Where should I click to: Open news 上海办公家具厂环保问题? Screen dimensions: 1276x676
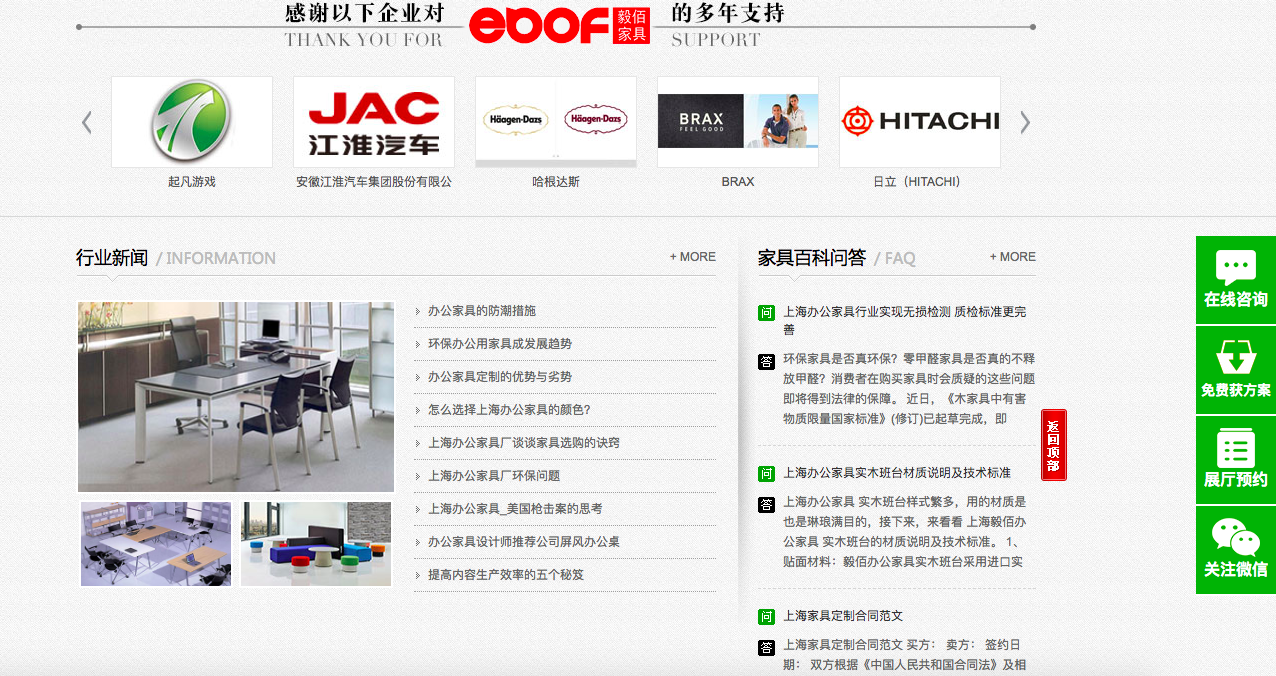coord(494,476)
